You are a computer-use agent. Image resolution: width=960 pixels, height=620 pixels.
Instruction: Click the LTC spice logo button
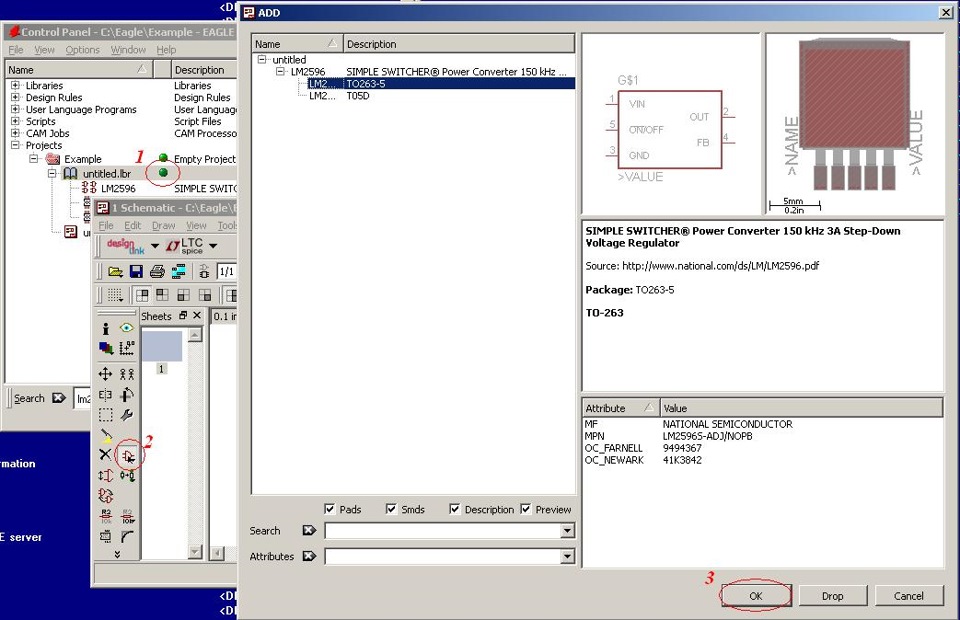pyautogui.click(x=184, y=245)
